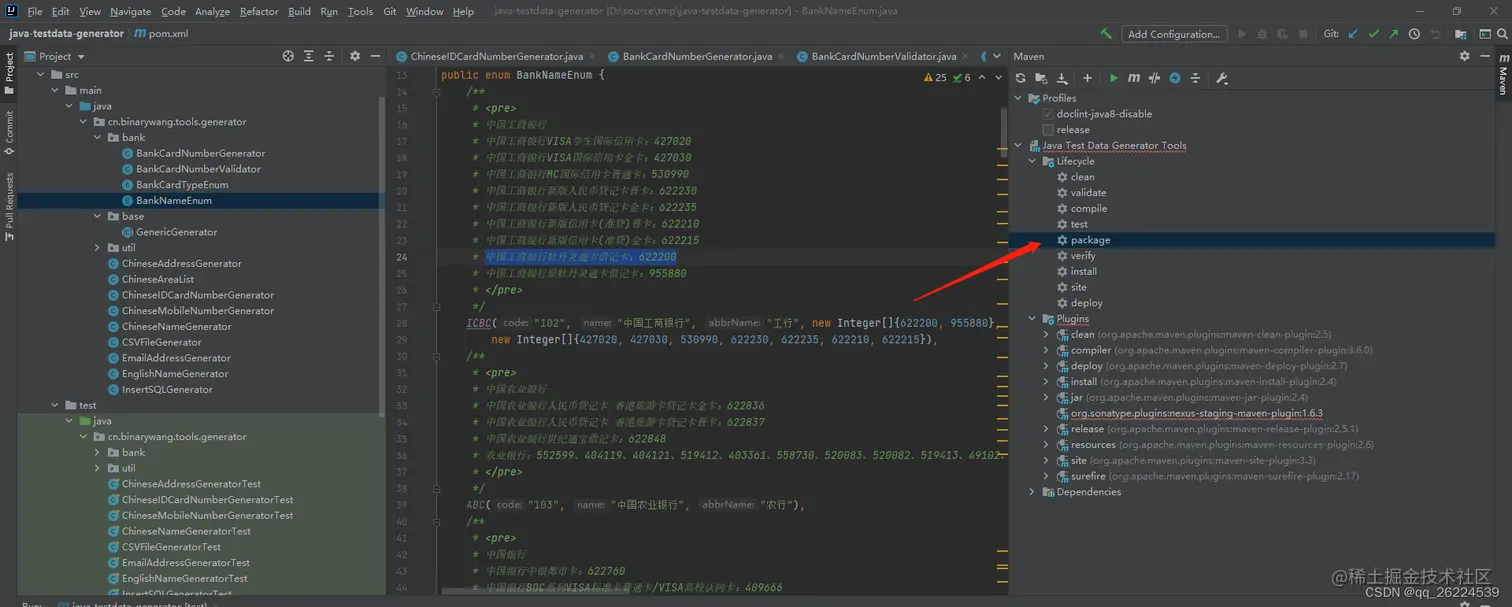Open the Build menu
Screen dimensions: 1512x607
pos(299,11)
